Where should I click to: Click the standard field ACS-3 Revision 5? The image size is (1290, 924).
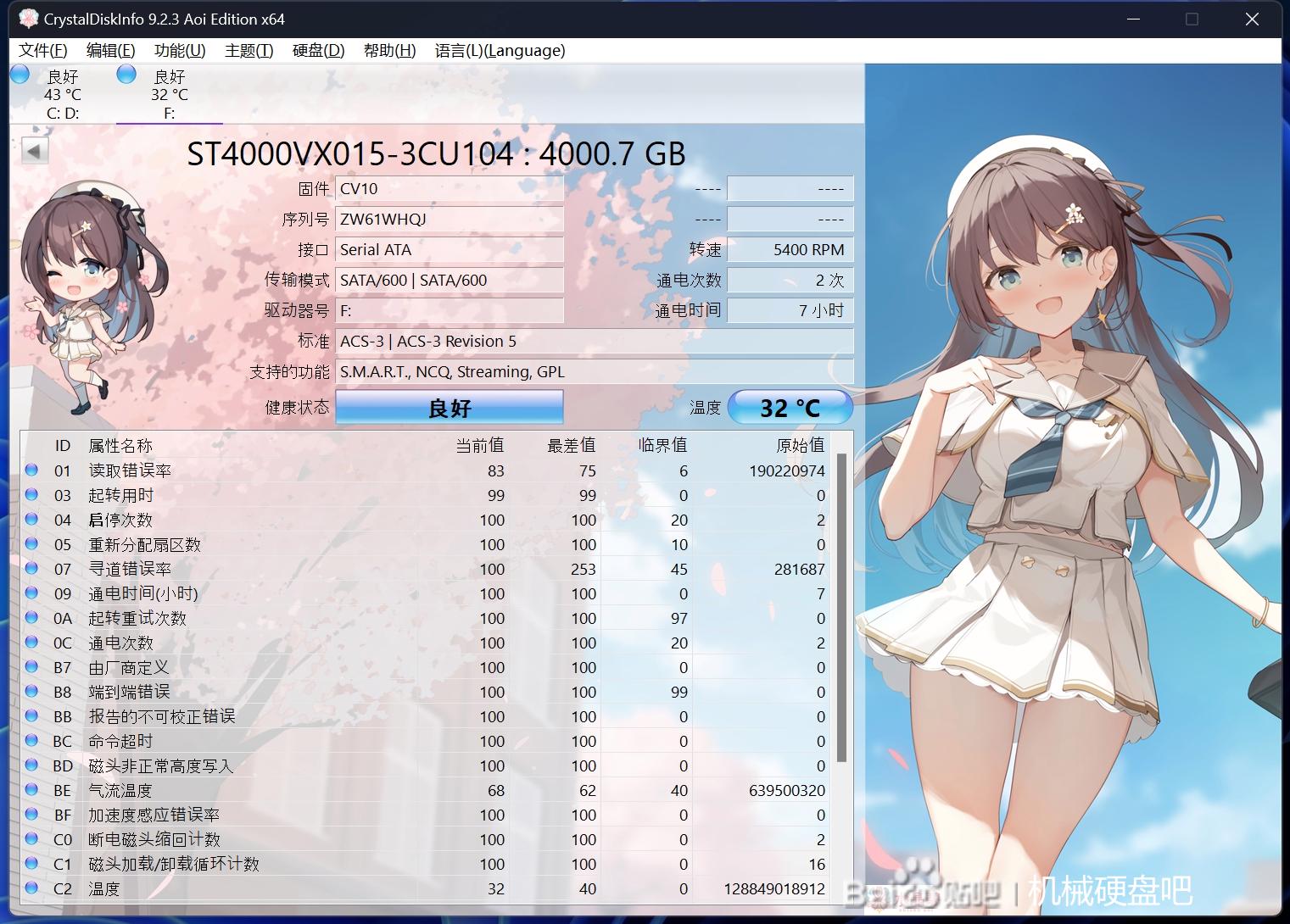[x=595, y=342]
